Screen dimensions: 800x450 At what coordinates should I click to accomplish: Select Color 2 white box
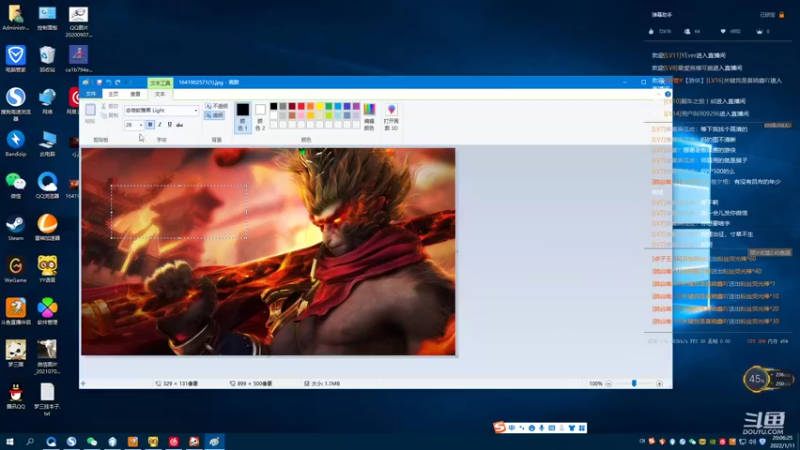260,109
